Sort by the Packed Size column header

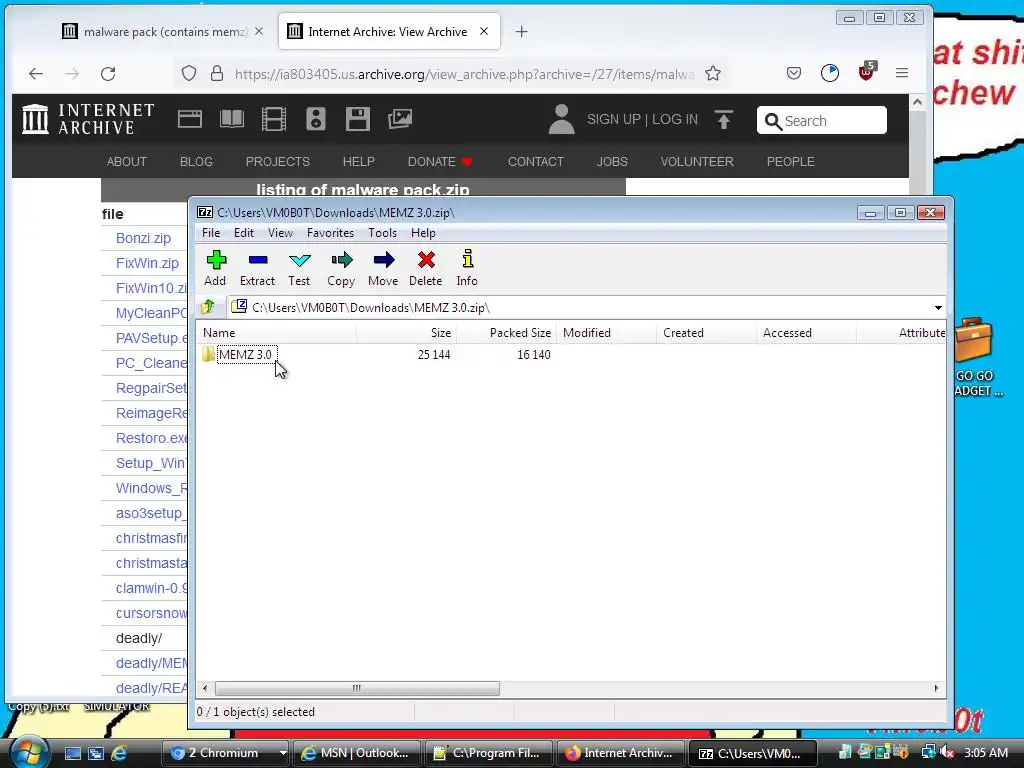coord(506,333)
